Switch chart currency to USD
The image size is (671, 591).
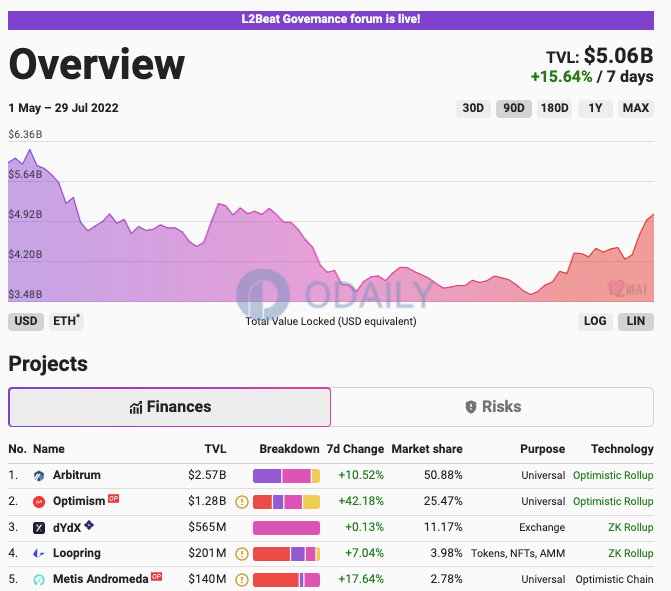(26, 321)
